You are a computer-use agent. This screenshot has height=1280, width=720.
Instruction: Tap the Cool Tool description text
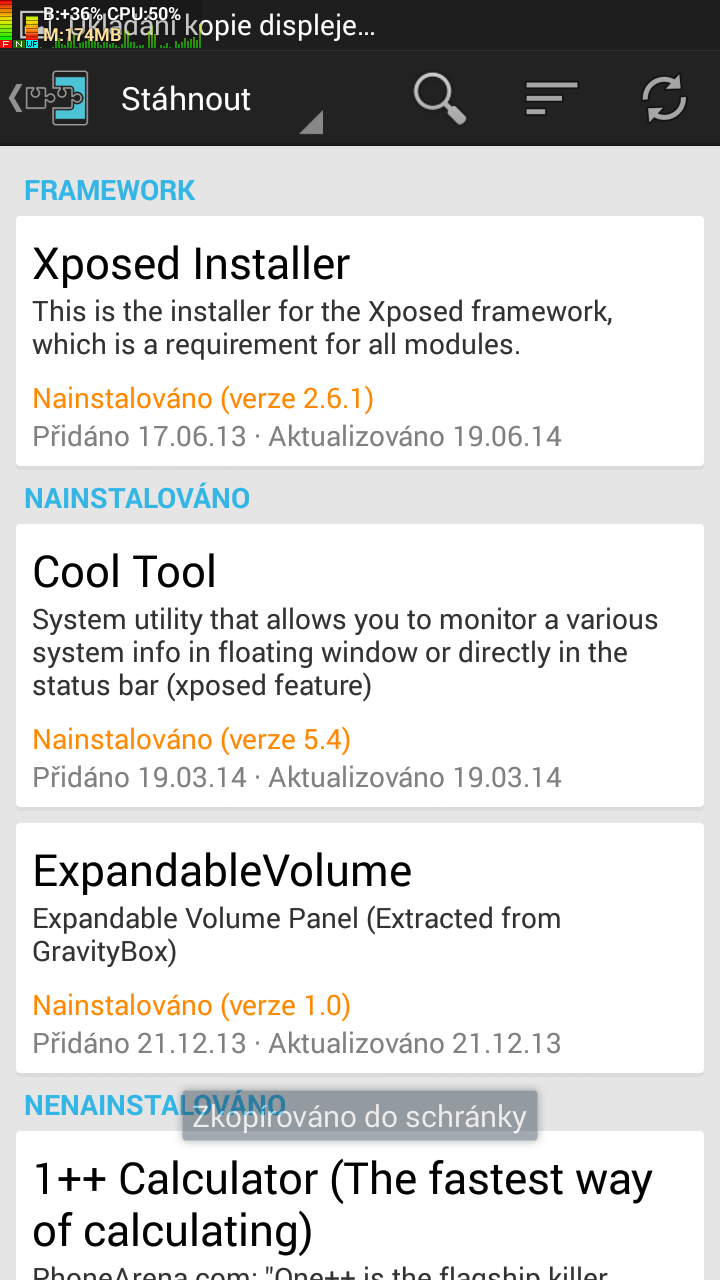click(345, 652)
